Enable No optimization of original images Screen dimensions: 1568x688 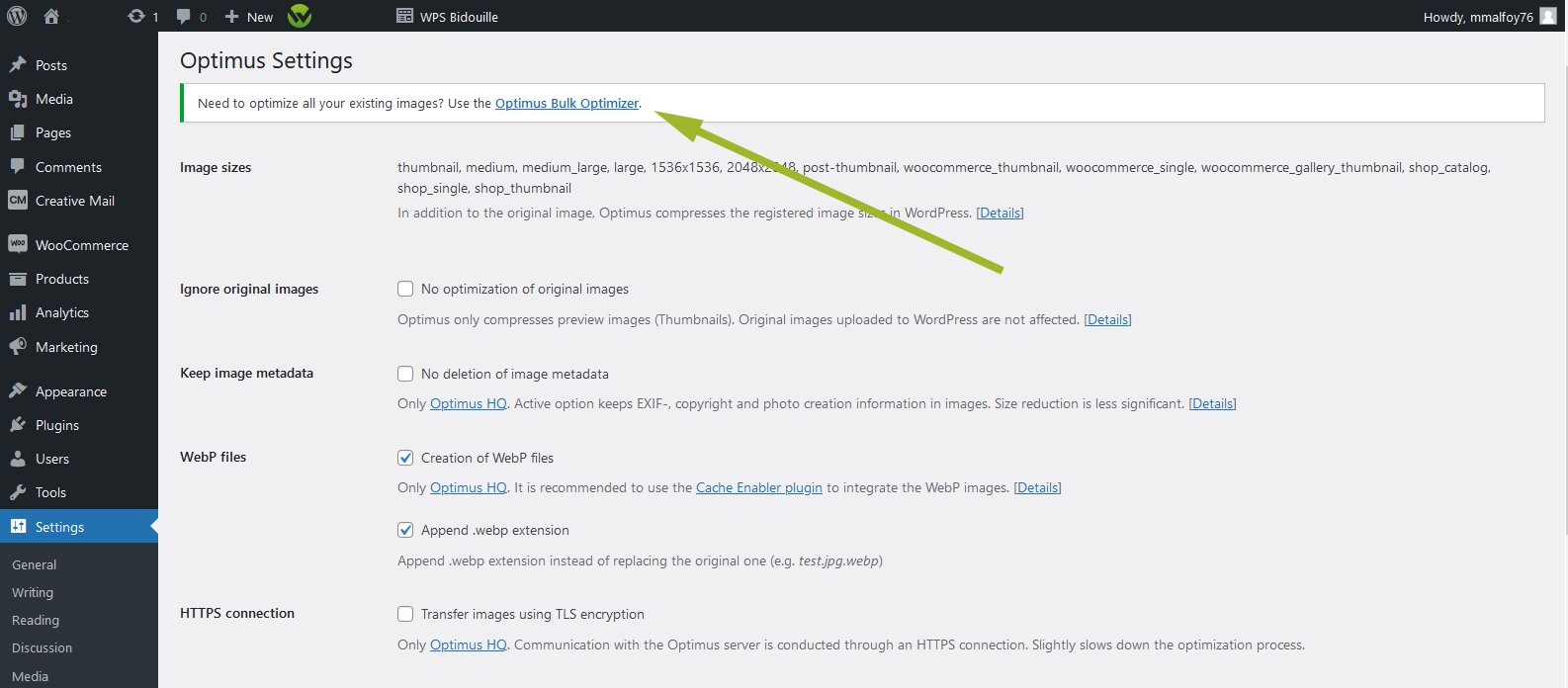tap(405, 289)
